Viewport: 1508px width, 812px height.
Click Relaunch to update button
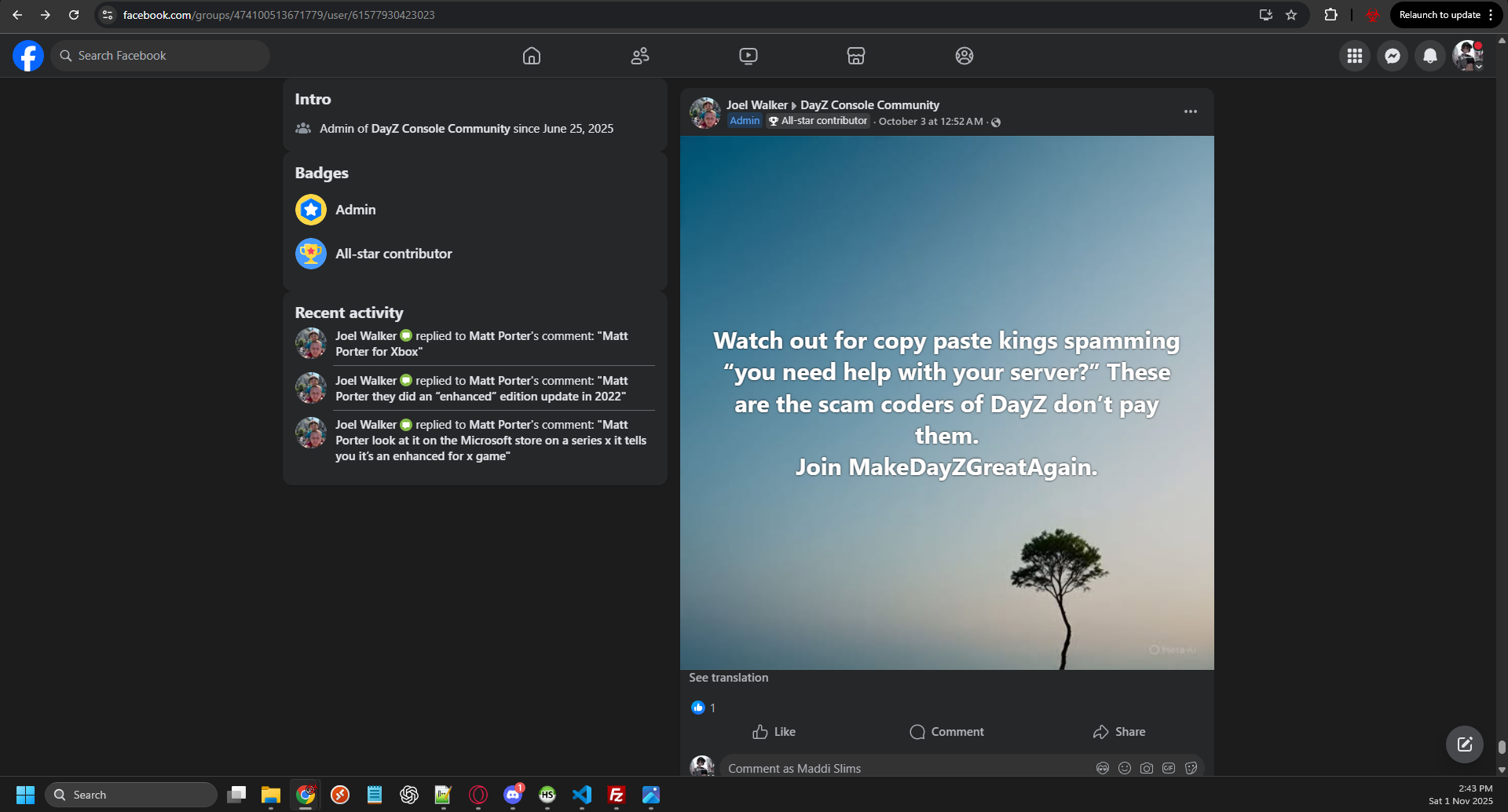[1445, 15]
